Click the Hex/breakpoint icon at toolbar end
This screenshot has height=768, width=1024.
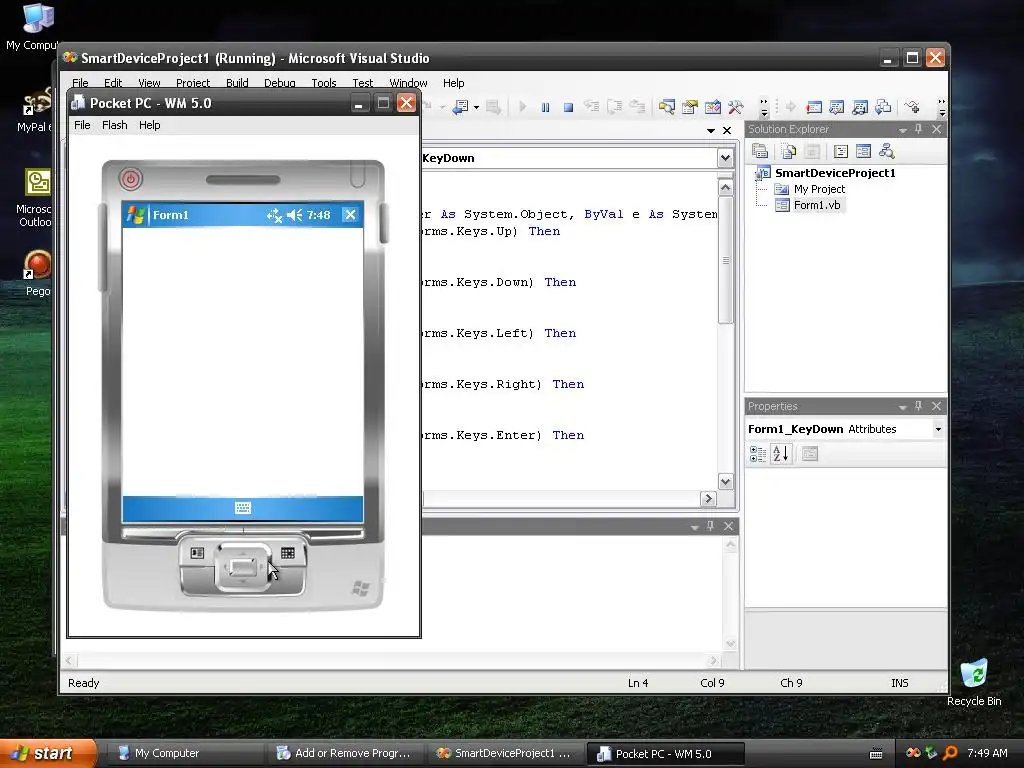(x=912, y=107)
